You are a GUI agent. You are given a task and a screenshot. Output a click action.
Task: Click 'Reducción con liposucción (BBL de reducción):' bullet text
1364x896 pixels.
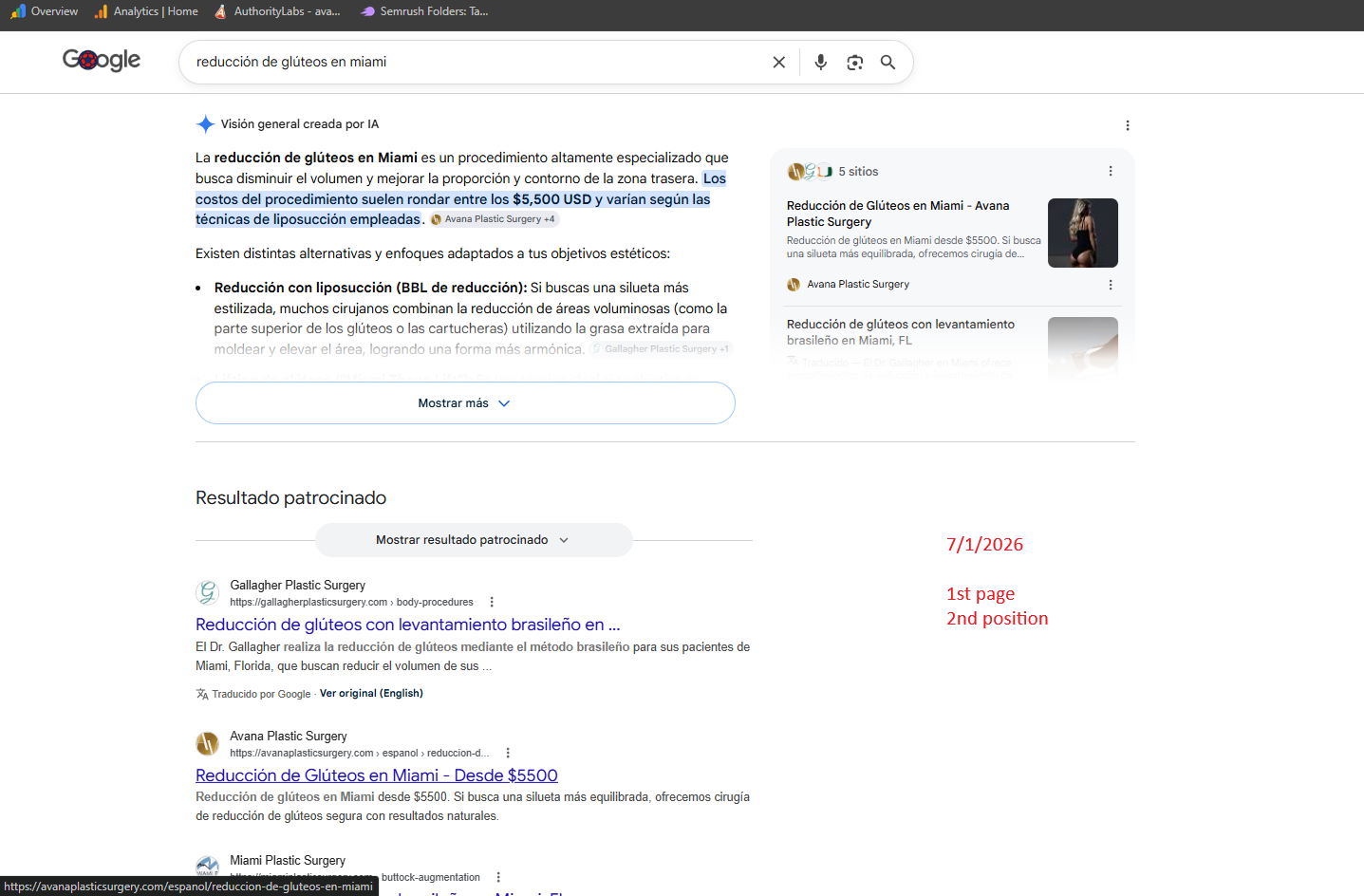[x=370, y=288]
